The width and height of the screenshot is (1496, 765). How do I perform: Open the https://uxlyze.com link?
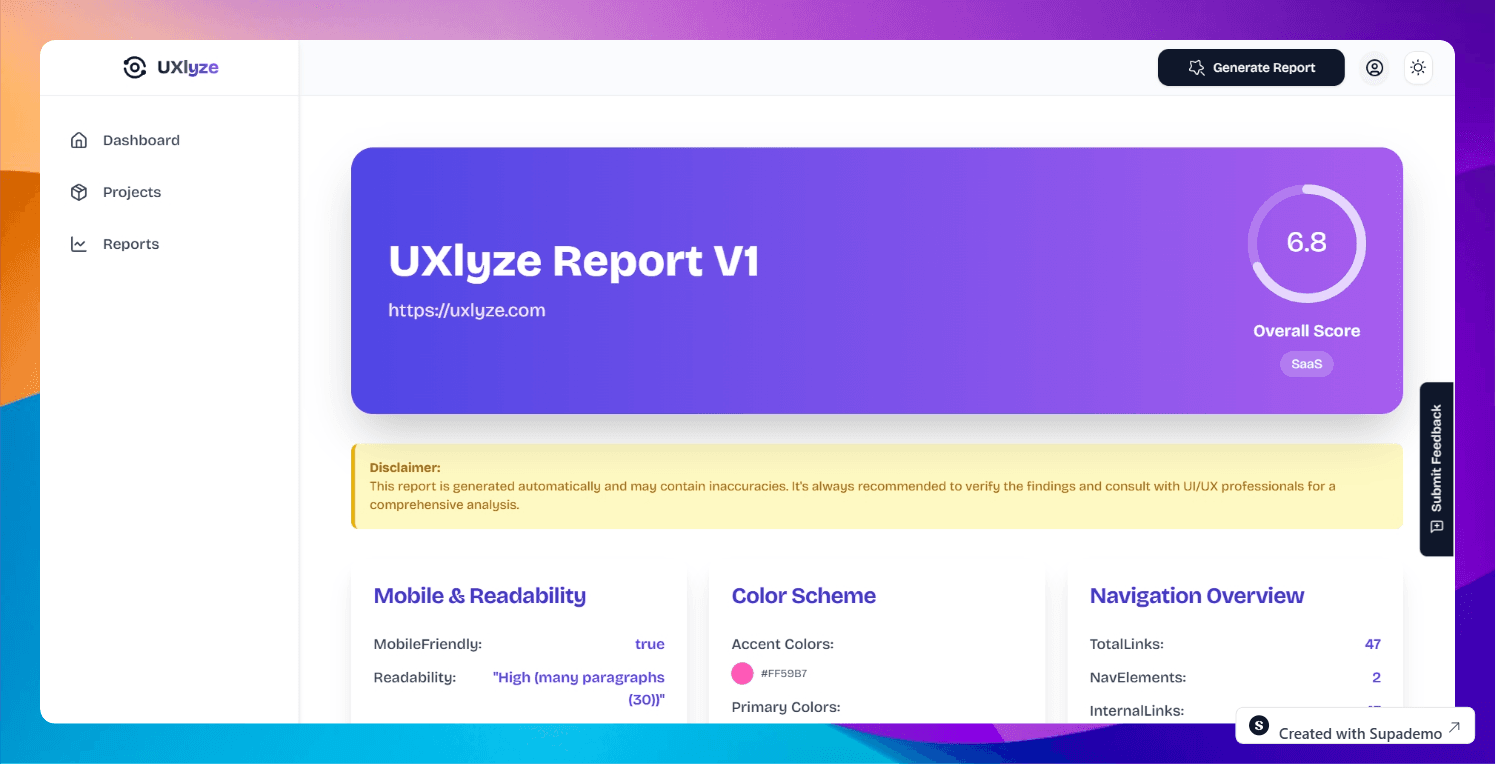[466, 310]
